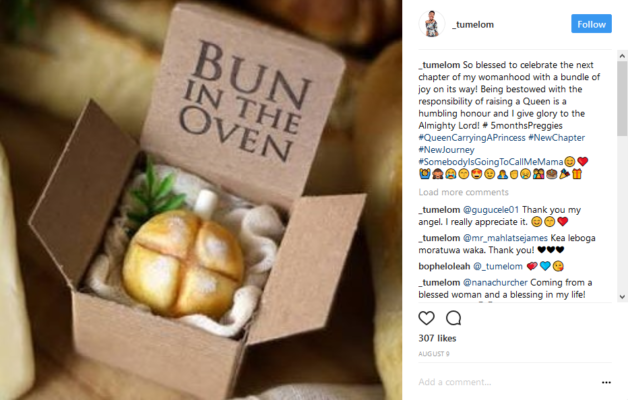The width and height of the screenshot is (628, 400).
Task: Open the comment bubble icon
Action: [x=453, y=318]
